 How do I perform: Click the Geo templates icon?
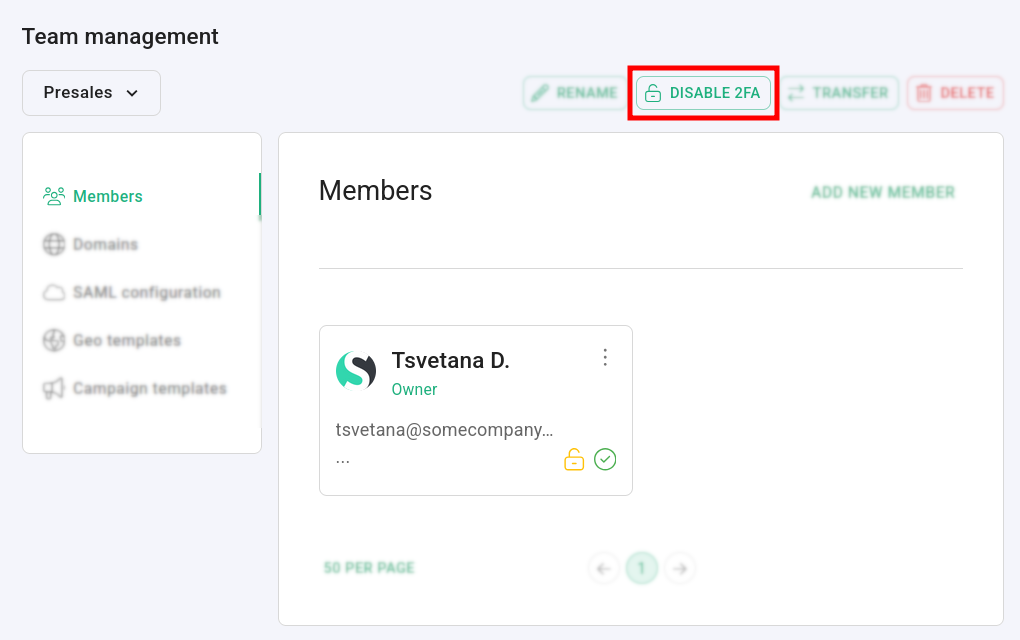pos(54,340)
